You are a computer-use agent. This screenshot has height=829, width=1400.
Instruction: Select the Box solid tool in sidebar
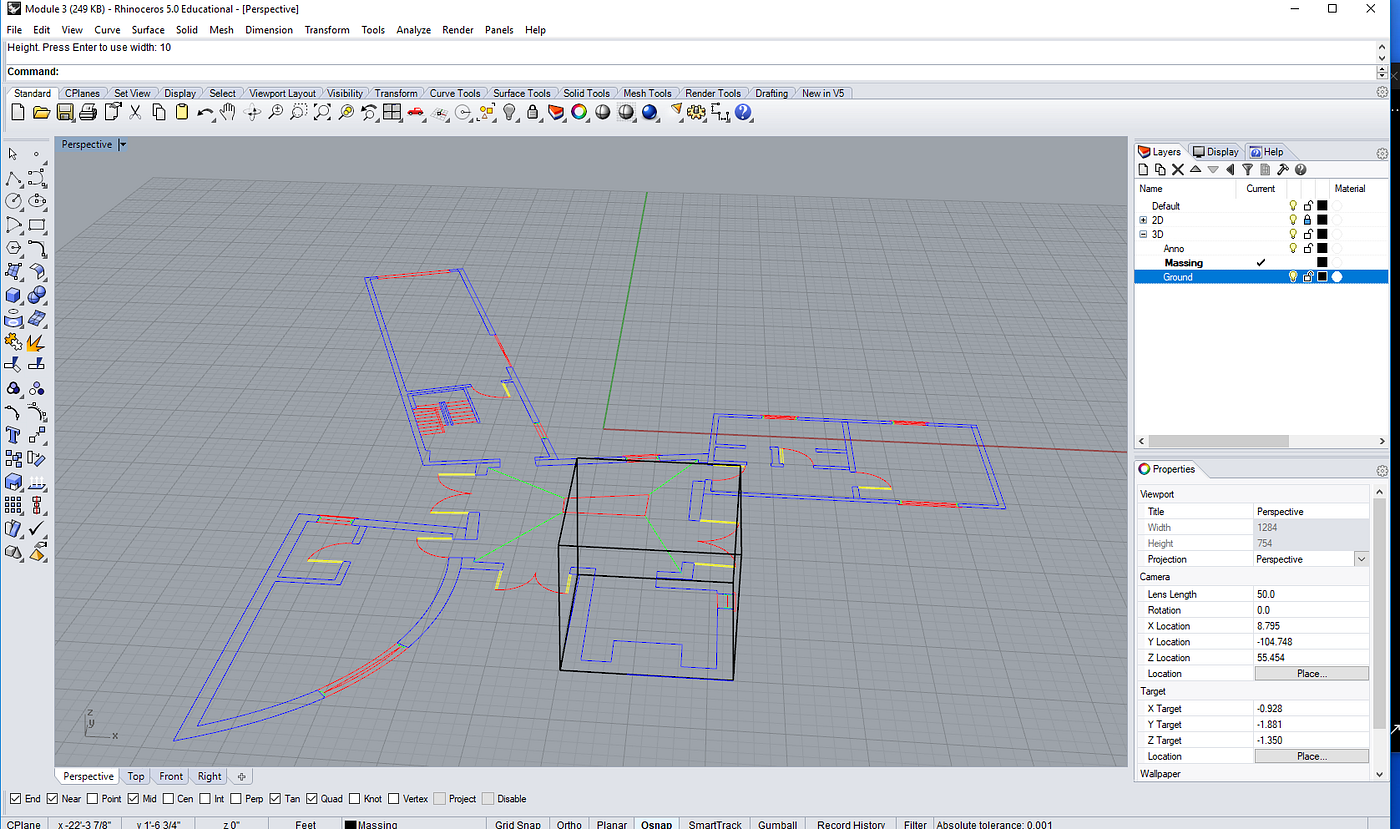pos(13,294)
